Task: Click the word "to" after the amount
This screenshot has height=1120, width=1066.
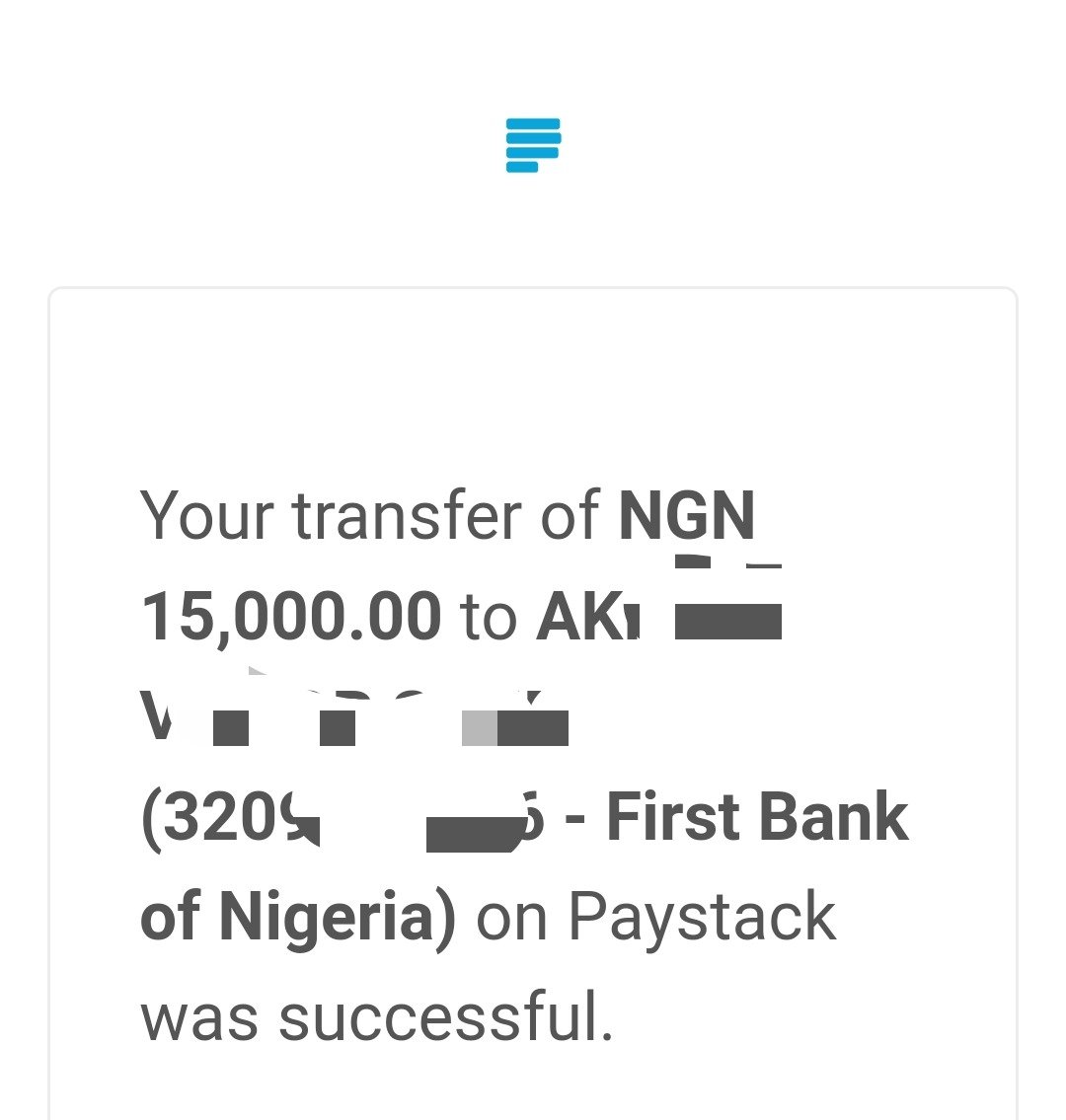Action: point(489,618)
